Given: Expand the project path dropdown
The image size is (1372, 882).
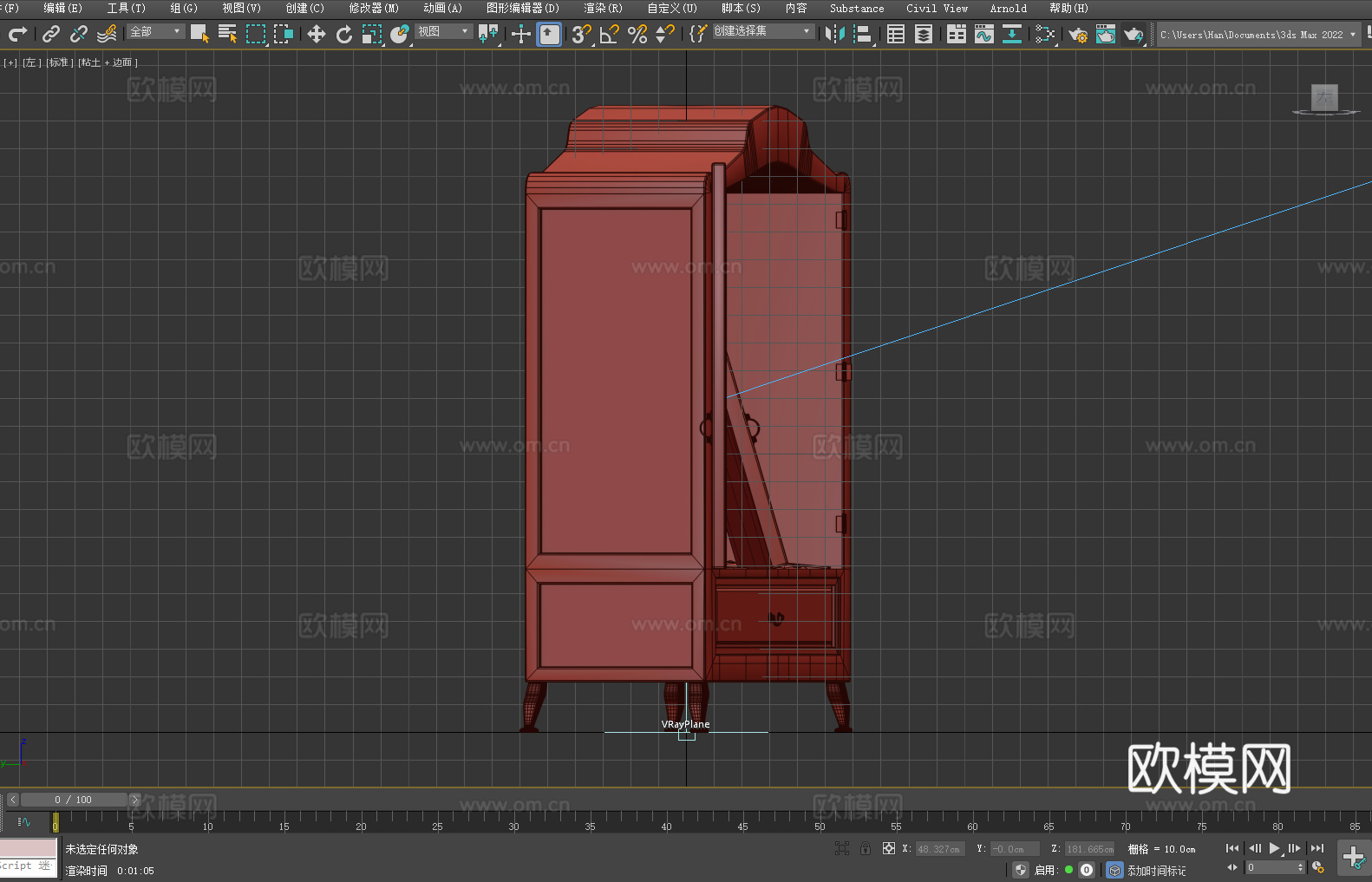Looking at the screenshot, I should (1353, 35).
